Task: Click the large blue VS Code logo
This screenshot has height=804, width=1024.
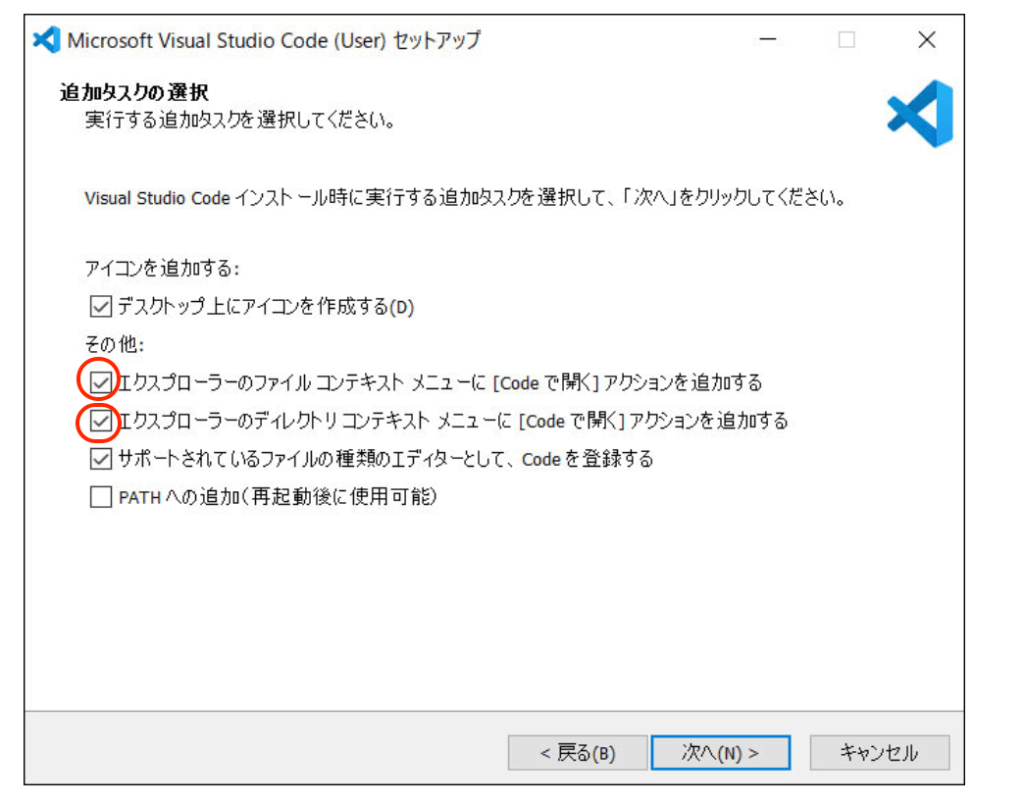Action: pyautogui.click(x=920, y=114)
